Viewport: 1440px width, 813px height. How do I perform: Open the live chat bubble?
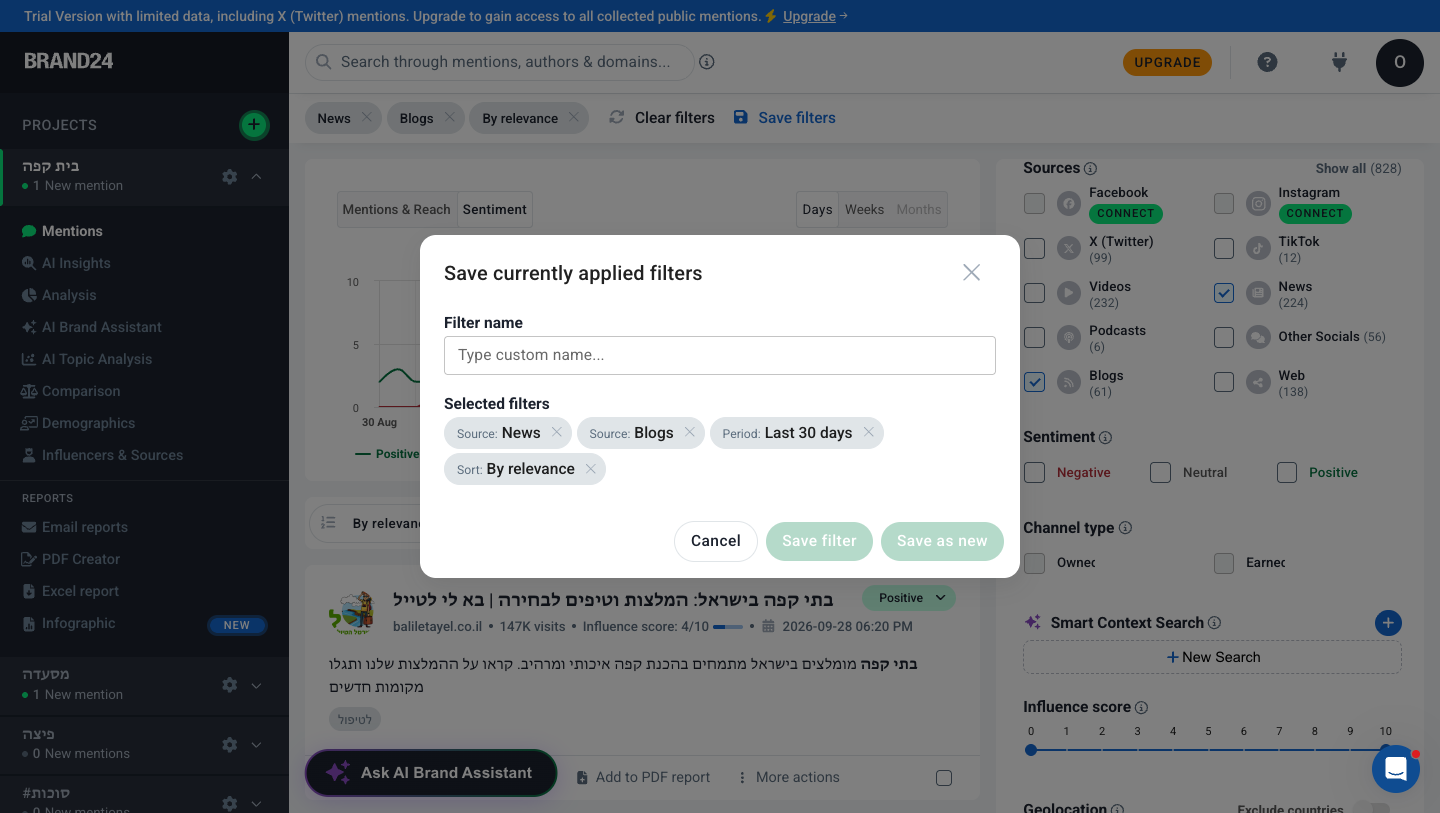coord(1396,769)
